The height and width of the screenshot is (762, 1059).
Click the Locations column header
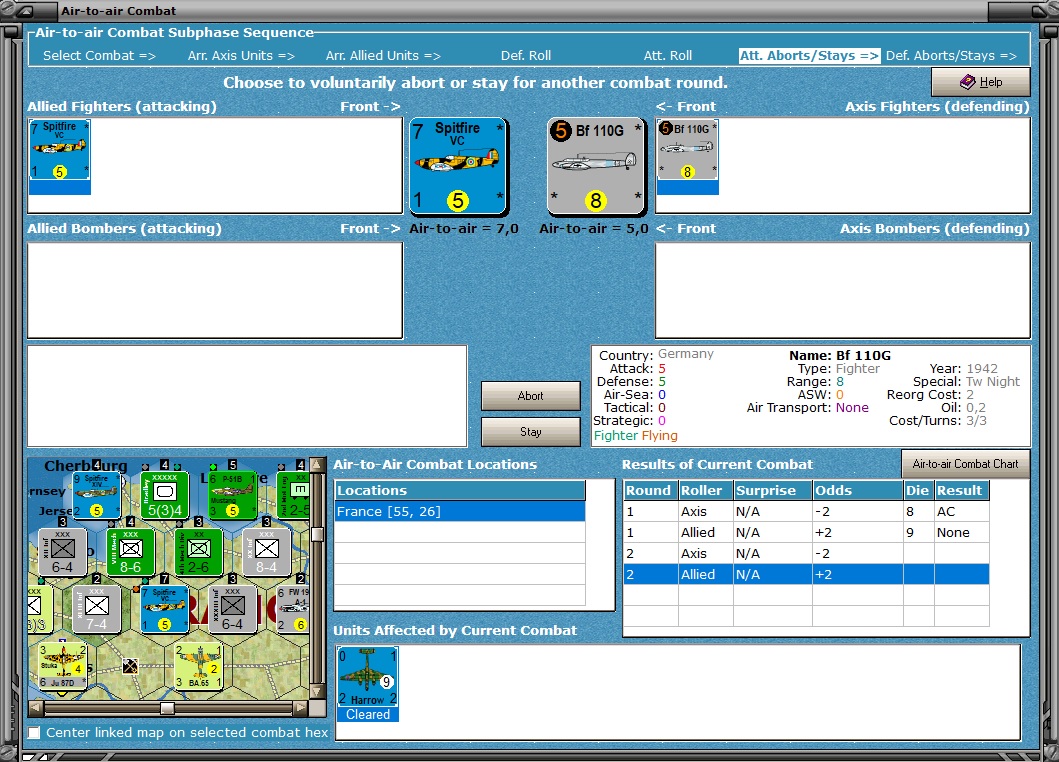[460, 490]
